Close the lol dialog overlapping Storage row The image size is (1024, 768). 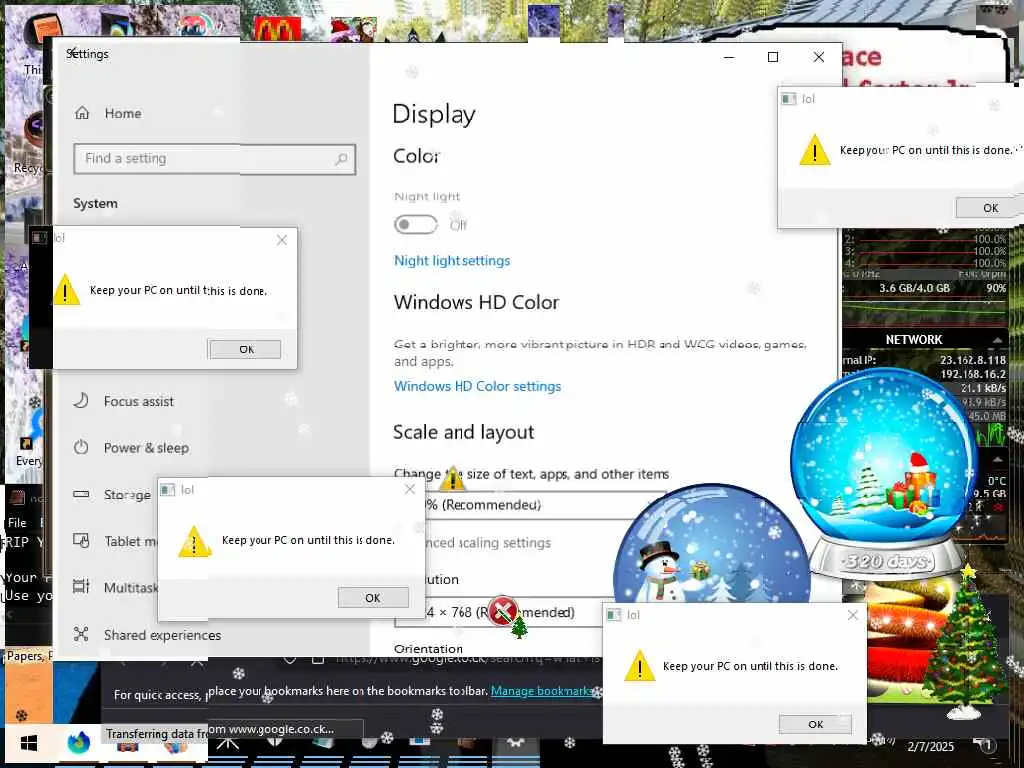pos(409,489)
